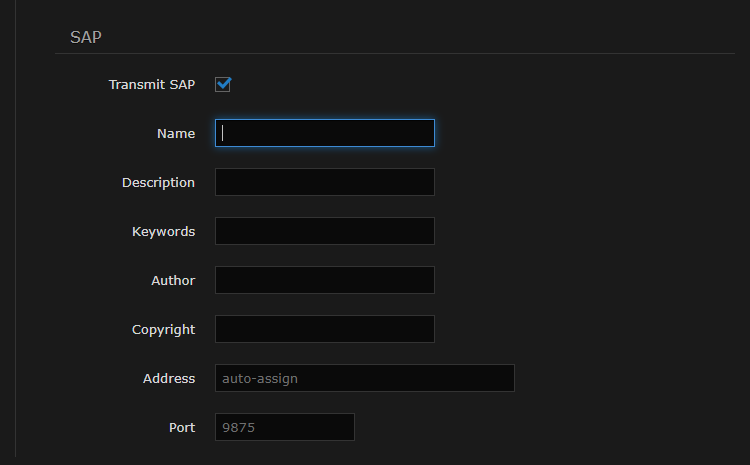Click the vertical panel border on left
This screenshot has height=465, width=750.
[16, 250]
